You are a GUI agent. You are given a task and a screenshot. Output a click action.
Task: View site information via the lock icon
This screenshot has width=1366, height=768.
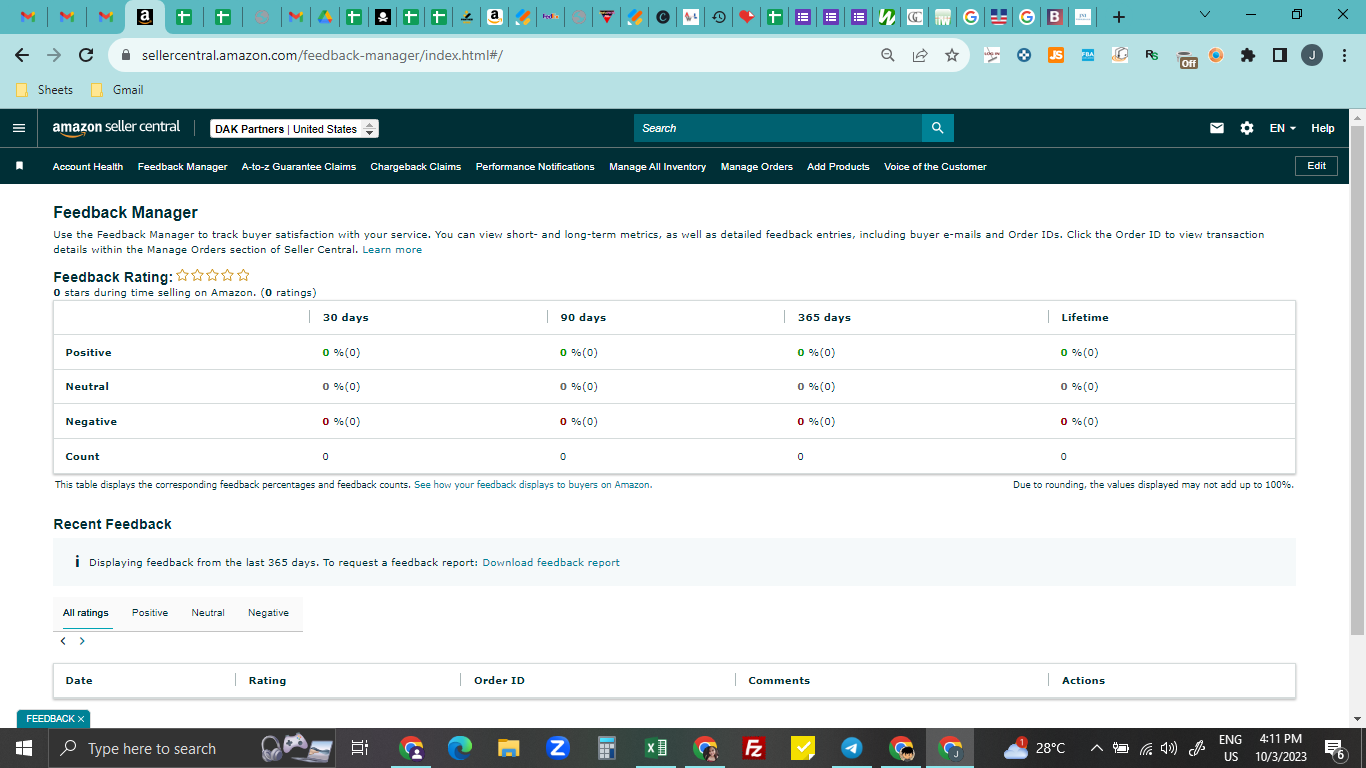pyautogui.click(x=126, y=55)
